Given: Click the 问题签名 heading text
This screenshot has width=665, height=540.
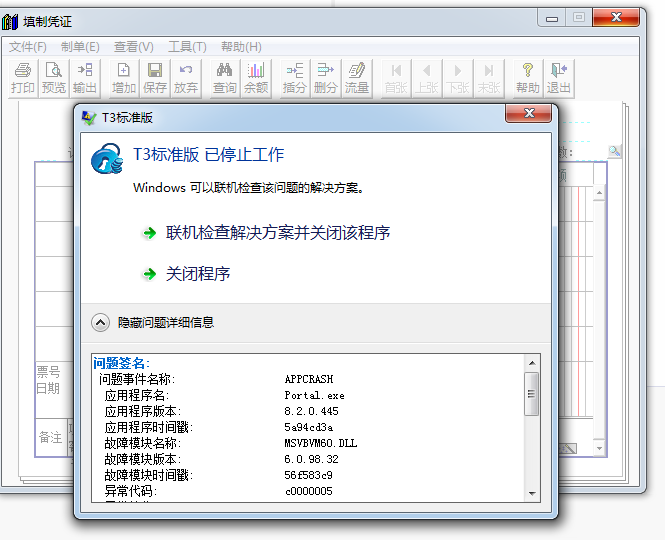Looking at the screenshot, I should tap(121, 363).
